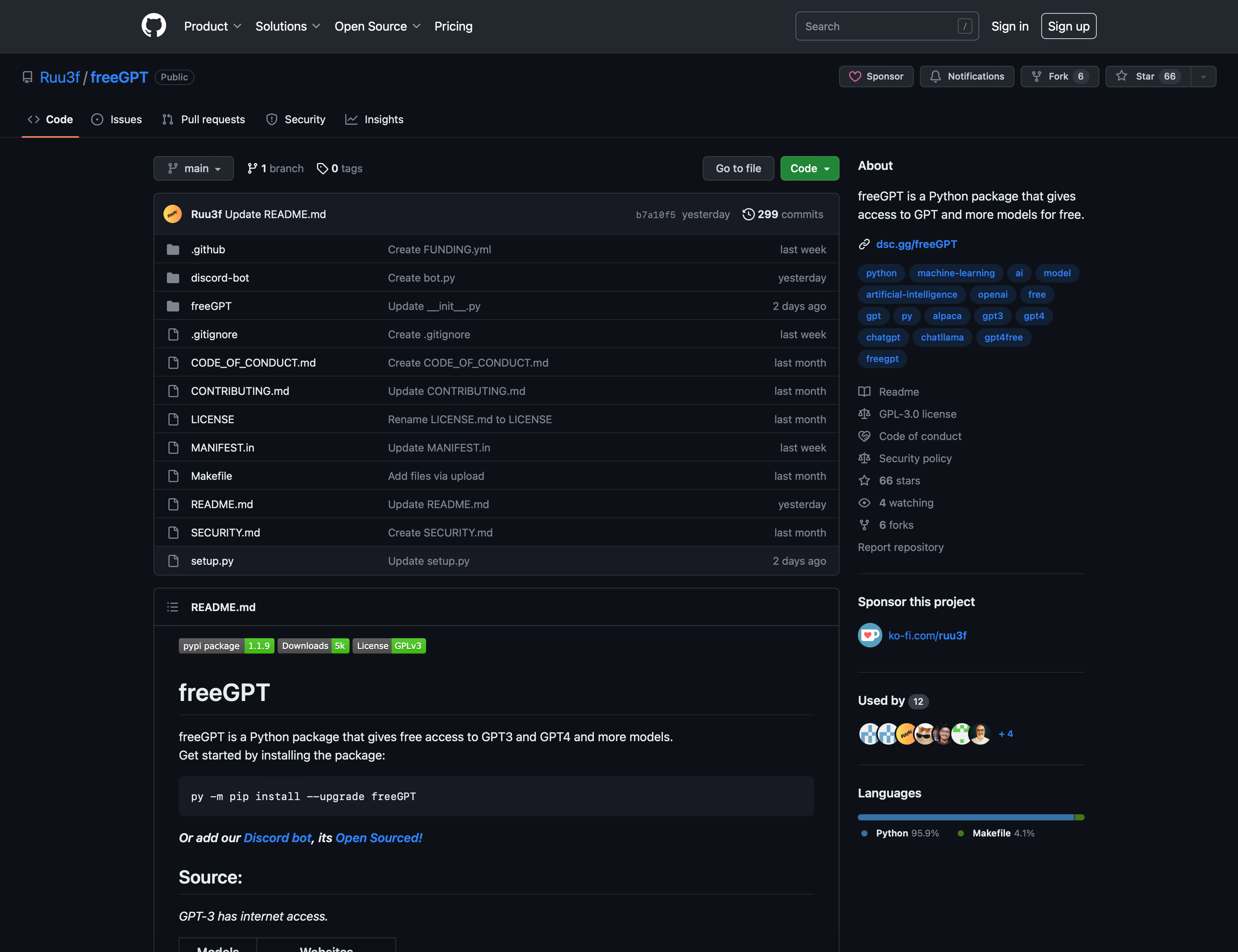1238x952 pixels.
Task: Toggle the Notifications bell button
Action: click(x=967, y=77)
